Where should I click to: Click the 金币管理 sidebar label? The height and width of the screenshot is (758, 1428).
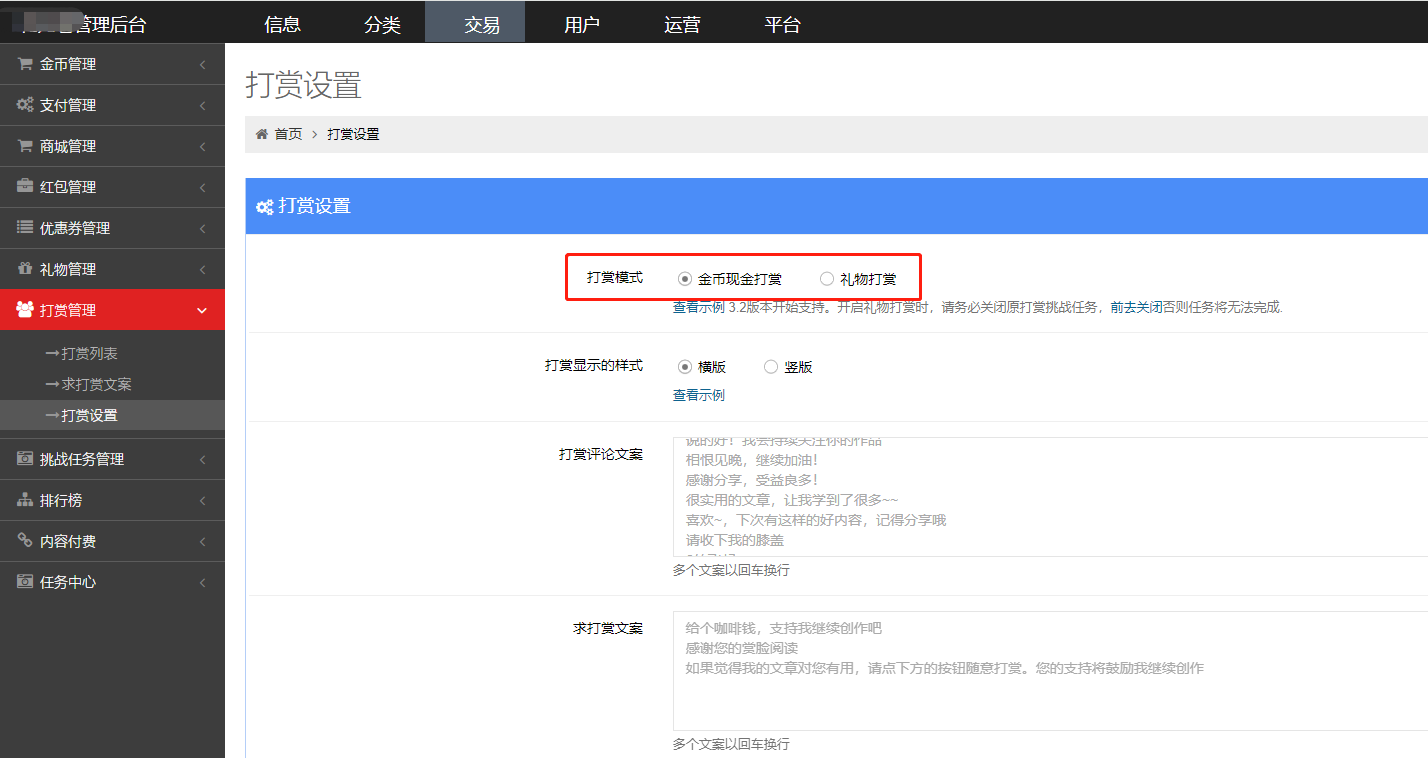(x=68, y=64)
